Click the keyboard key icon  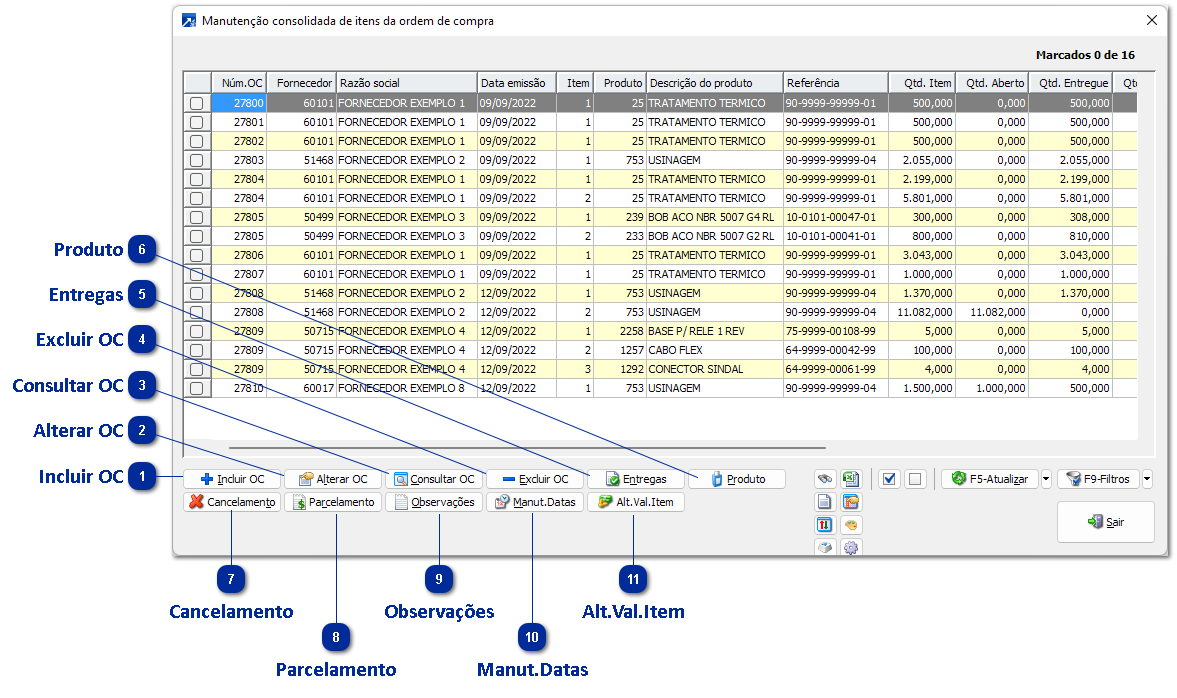tap(825, 548)
